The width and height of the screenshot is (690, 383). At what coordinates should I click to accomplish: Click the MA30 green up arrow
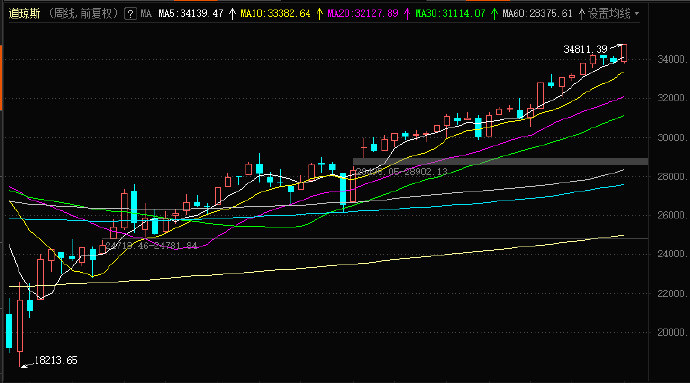494,14
